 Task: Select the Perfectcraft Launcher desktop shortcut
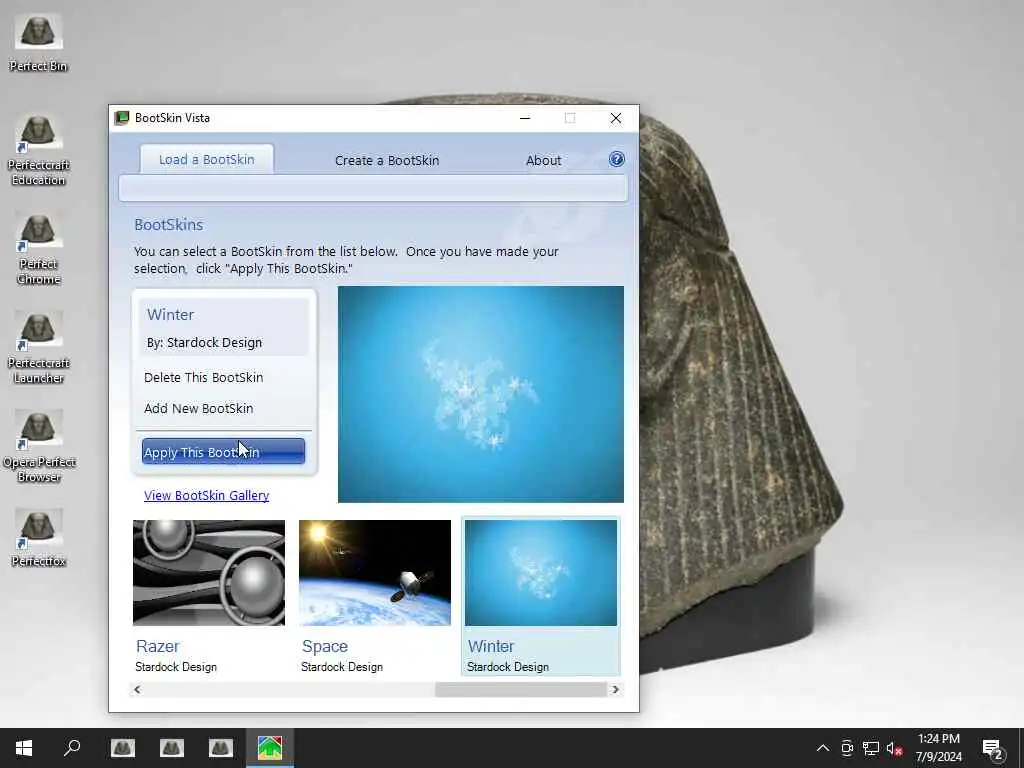[x=39, y=348]
